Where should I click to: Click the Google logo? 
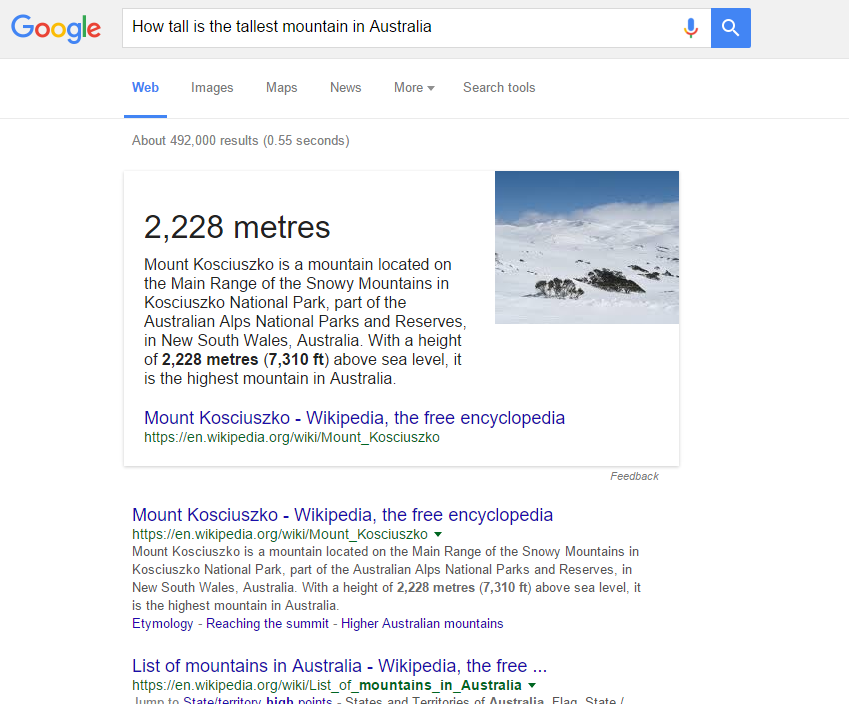click(x=56, y=28)
